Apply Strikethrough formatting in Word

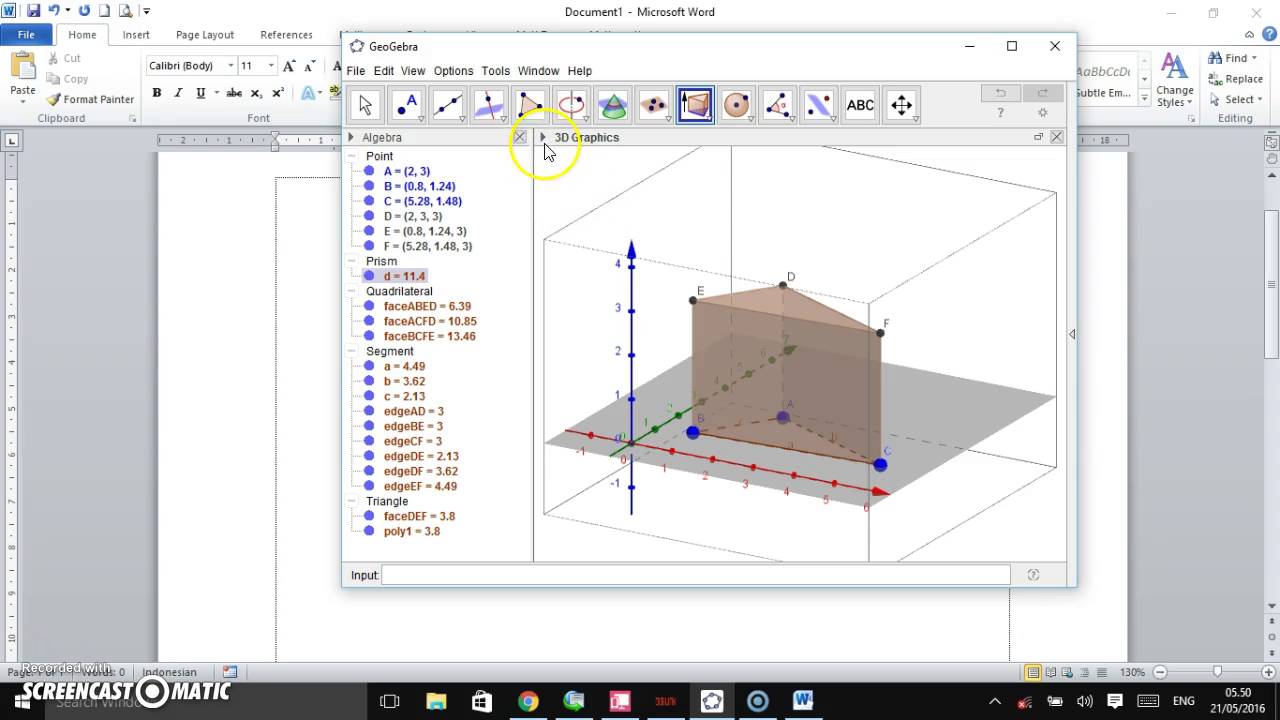click(x=234, y=93)
